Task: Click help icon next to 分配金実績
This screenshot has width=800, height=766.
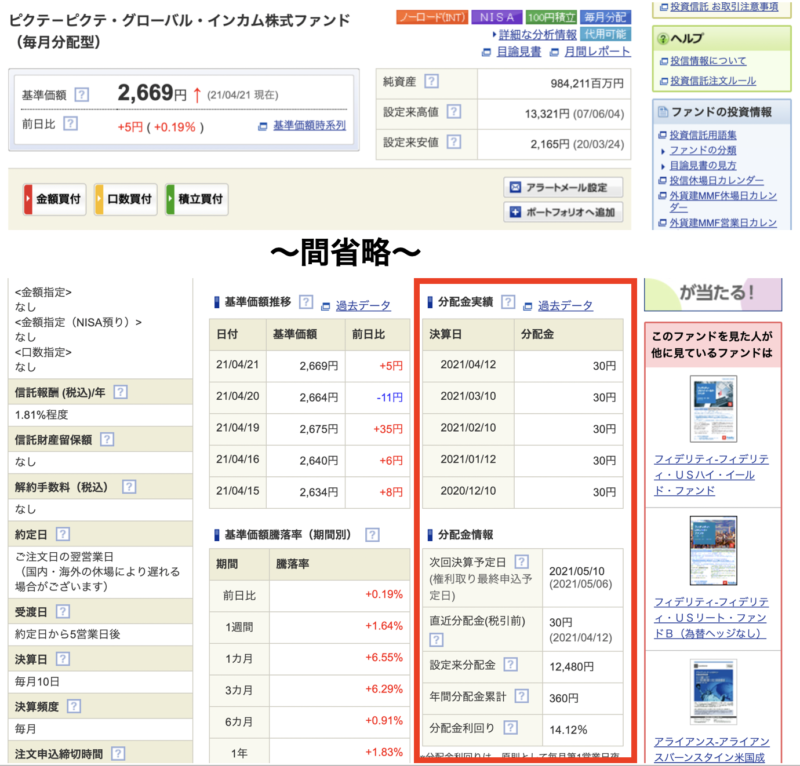Action: coord(508,302)
